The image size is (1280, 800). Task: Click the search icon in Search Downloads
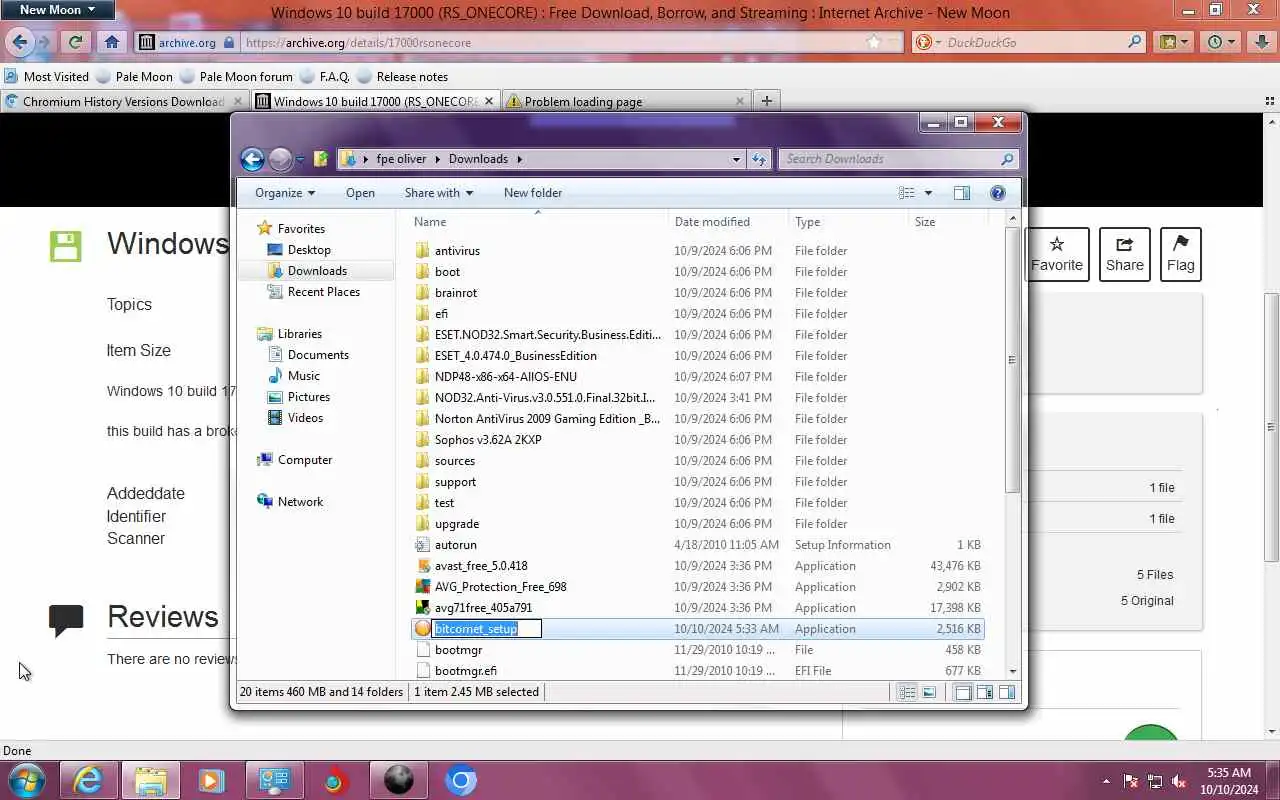[1007, 159]
